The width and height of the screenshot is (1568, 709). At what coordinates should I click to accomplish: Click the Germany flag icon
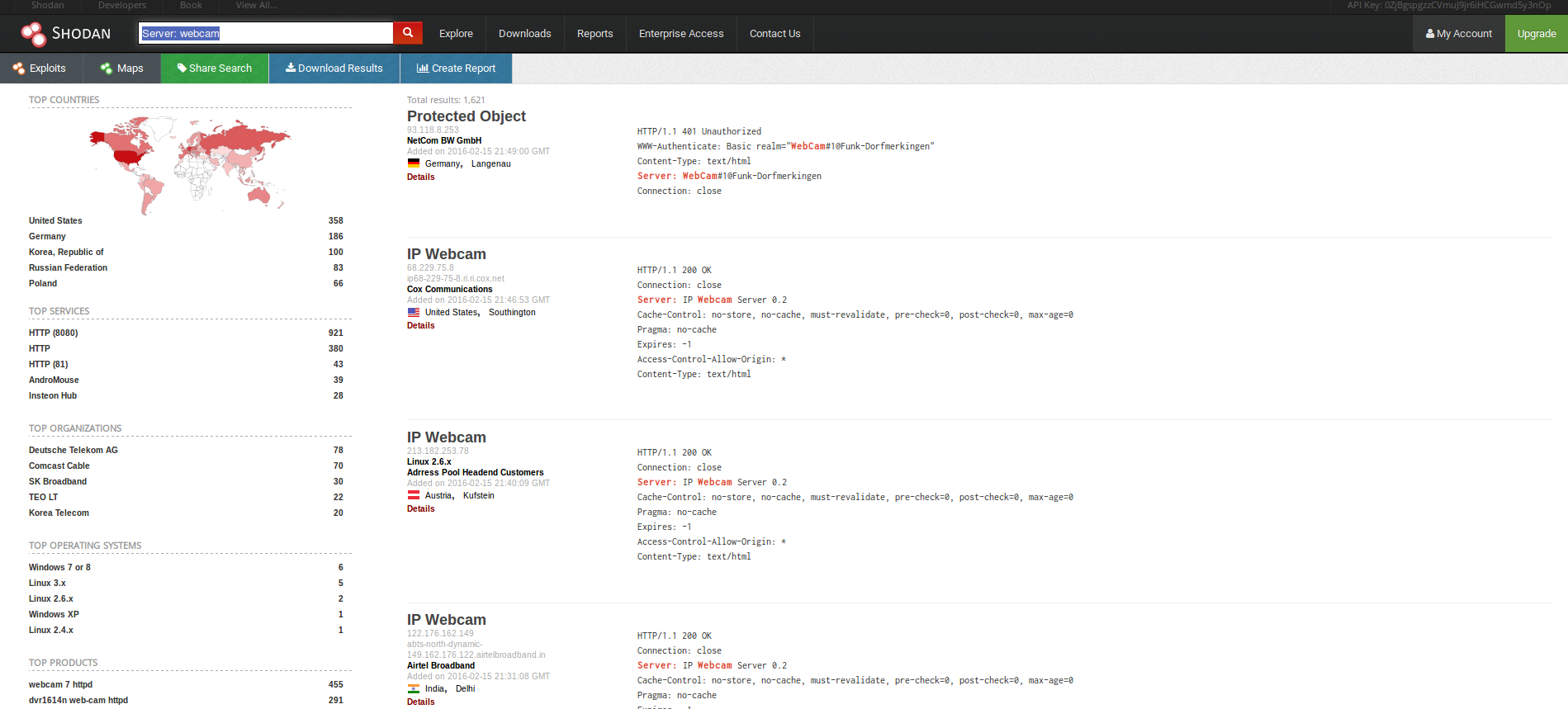[414, 163]
